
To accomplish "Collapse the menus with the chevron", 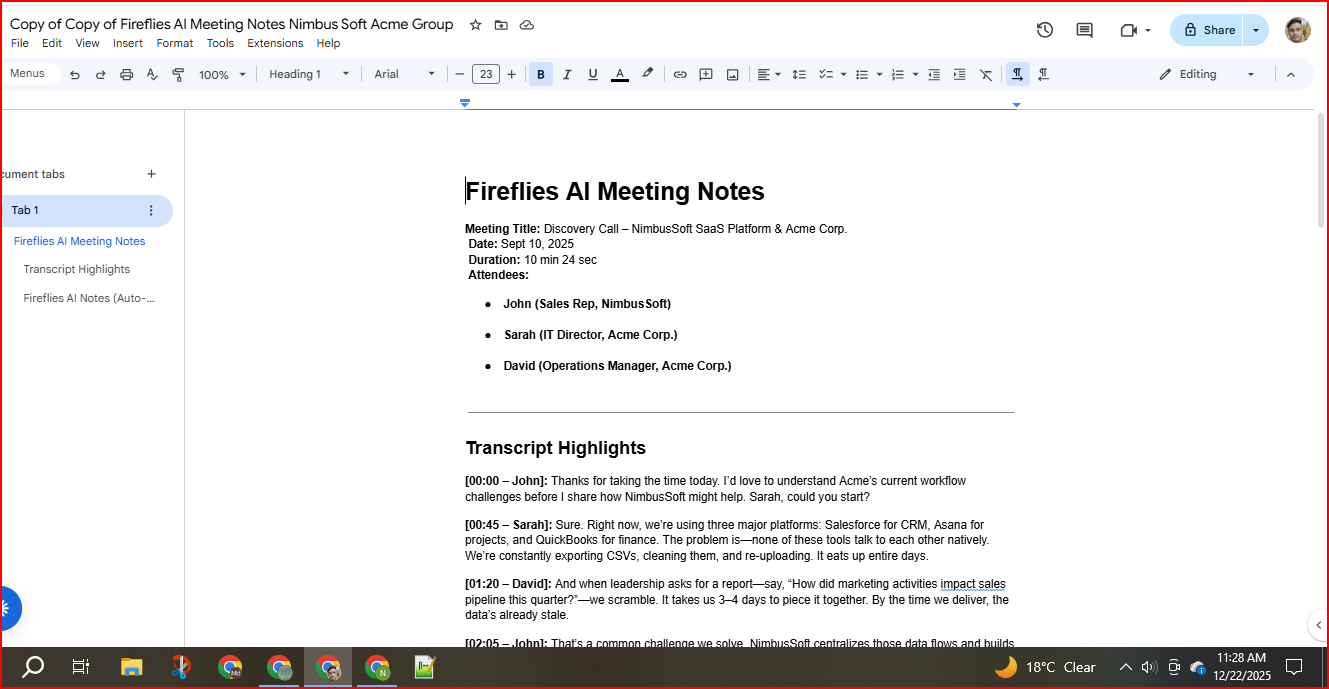I will [x=1290, y=74].
